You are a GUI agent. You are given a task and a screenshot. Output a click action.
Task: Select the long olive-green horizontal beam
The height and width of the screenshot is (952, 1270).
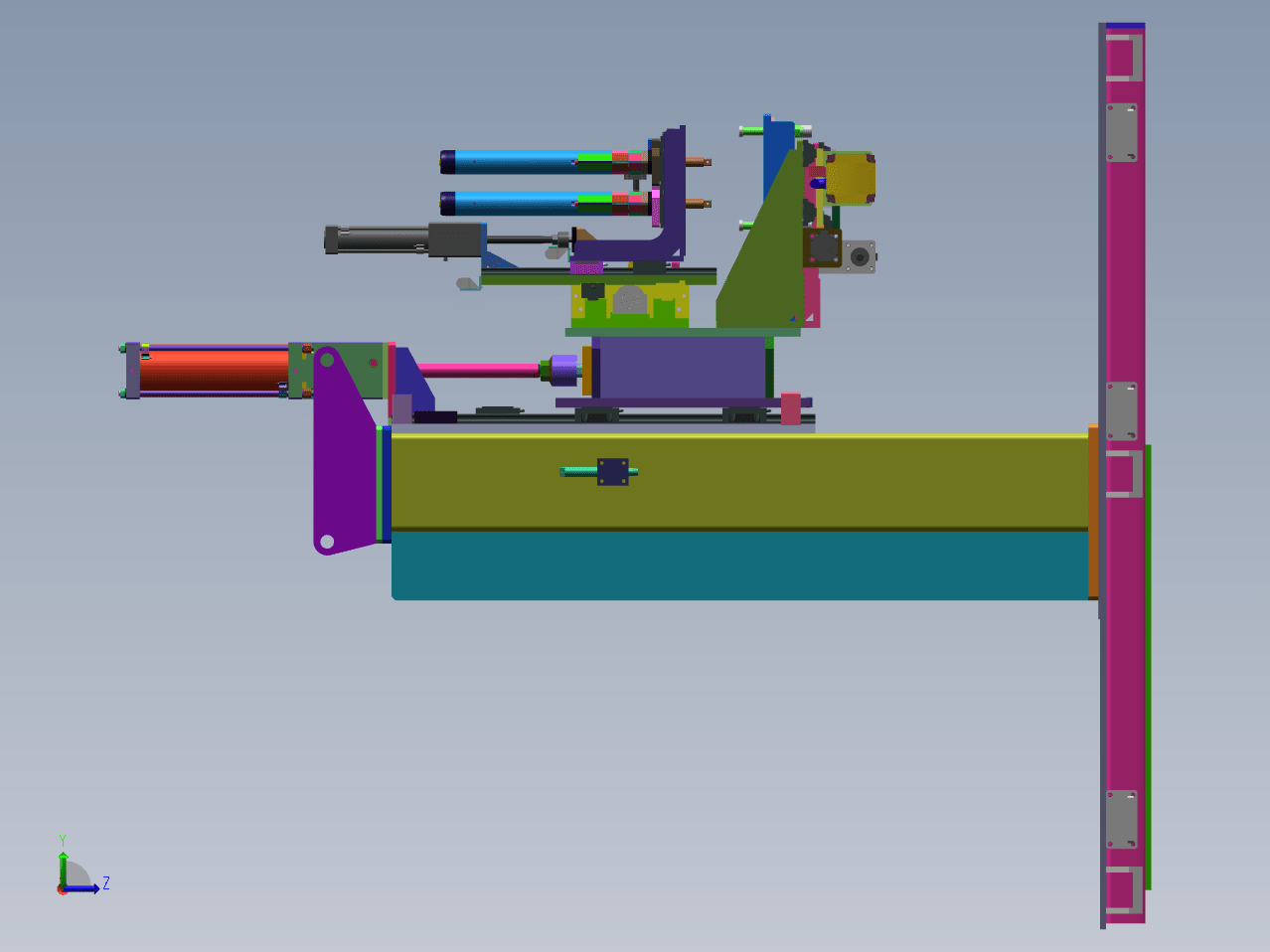(x=740, y=481)
